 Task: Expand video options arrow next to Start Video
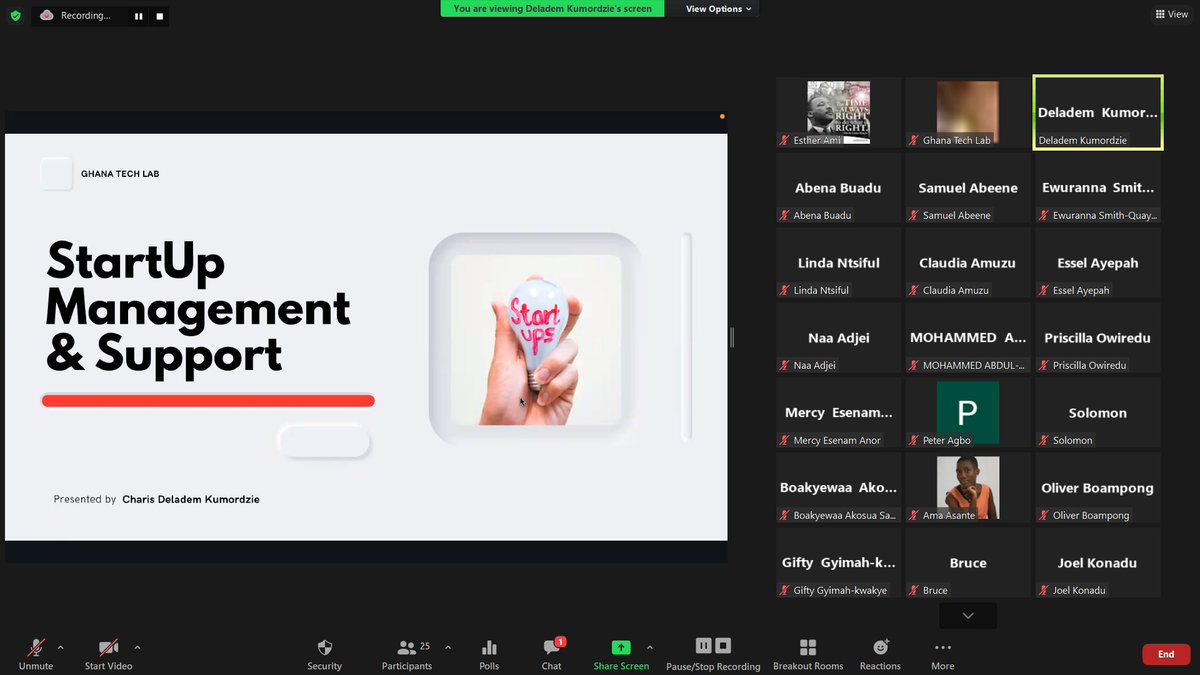click(x=137, y=647)
